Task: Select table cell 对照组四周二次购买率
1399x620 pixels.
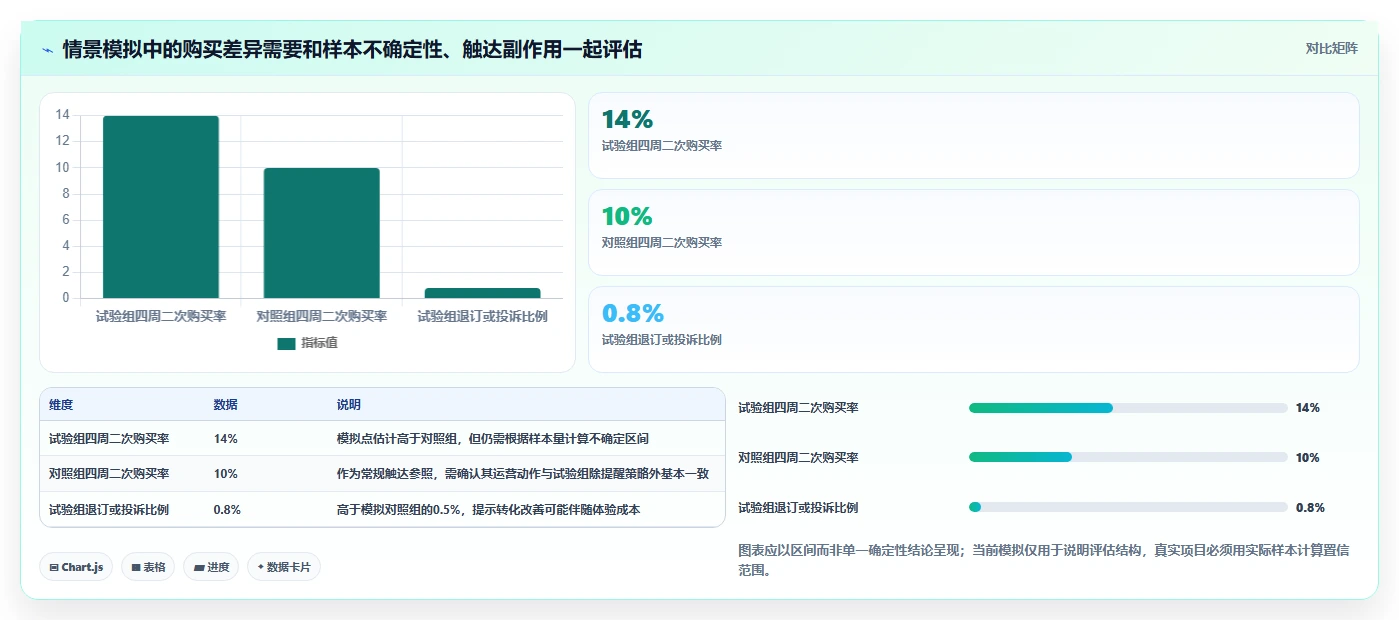Action: [109, 474]
